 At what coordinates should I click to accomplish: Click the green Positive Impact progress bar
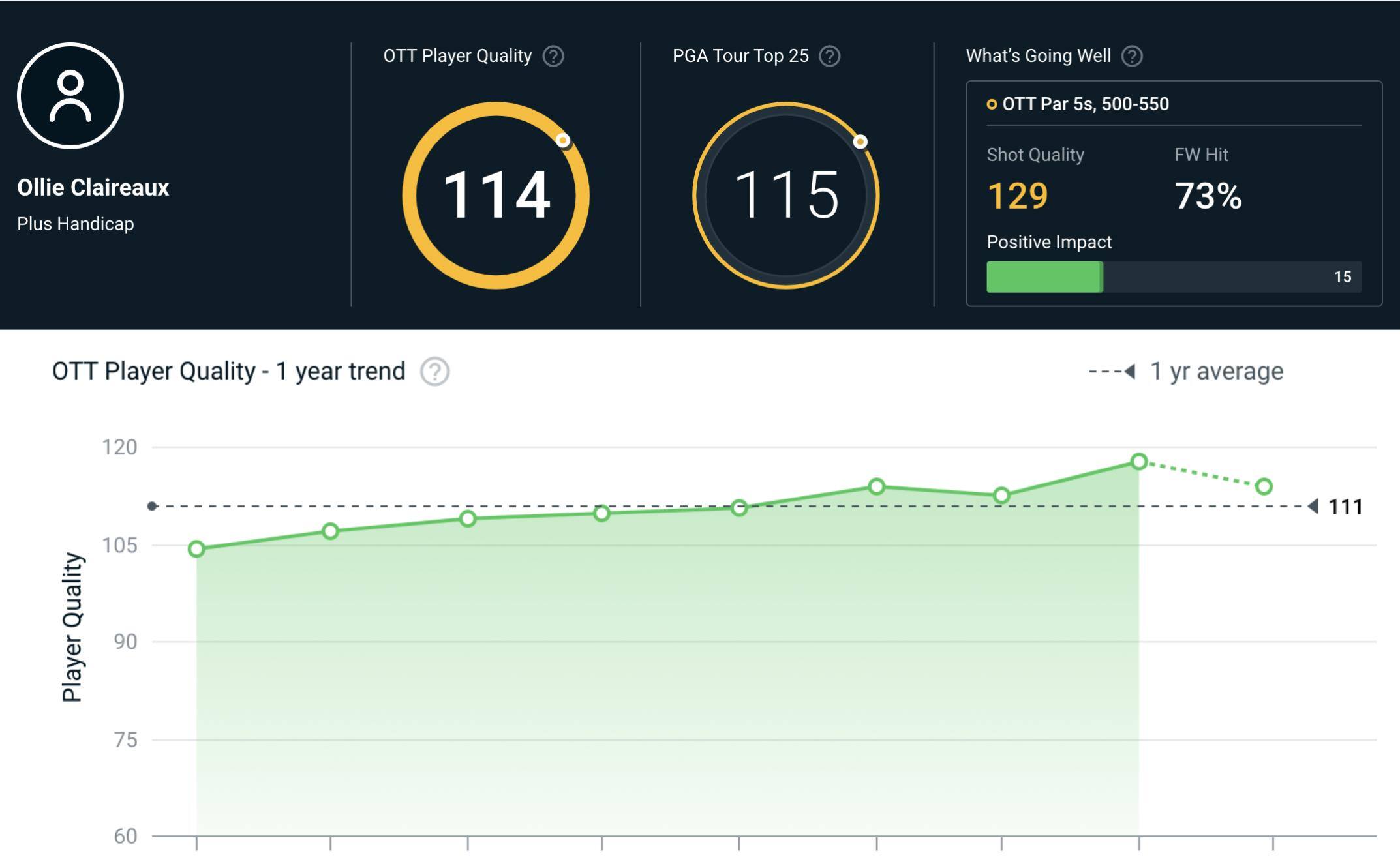click(x=1044, y=277)
